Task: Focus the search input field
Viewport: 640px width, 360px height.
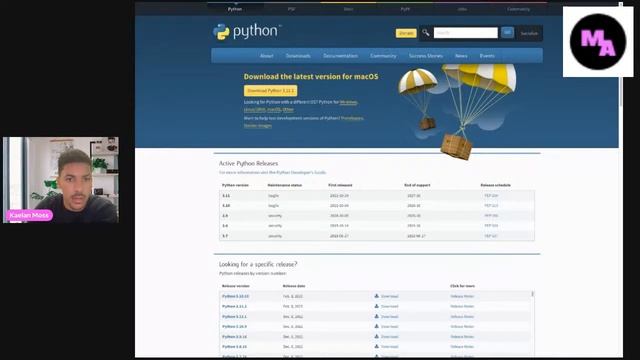Action: coord(465,33)
